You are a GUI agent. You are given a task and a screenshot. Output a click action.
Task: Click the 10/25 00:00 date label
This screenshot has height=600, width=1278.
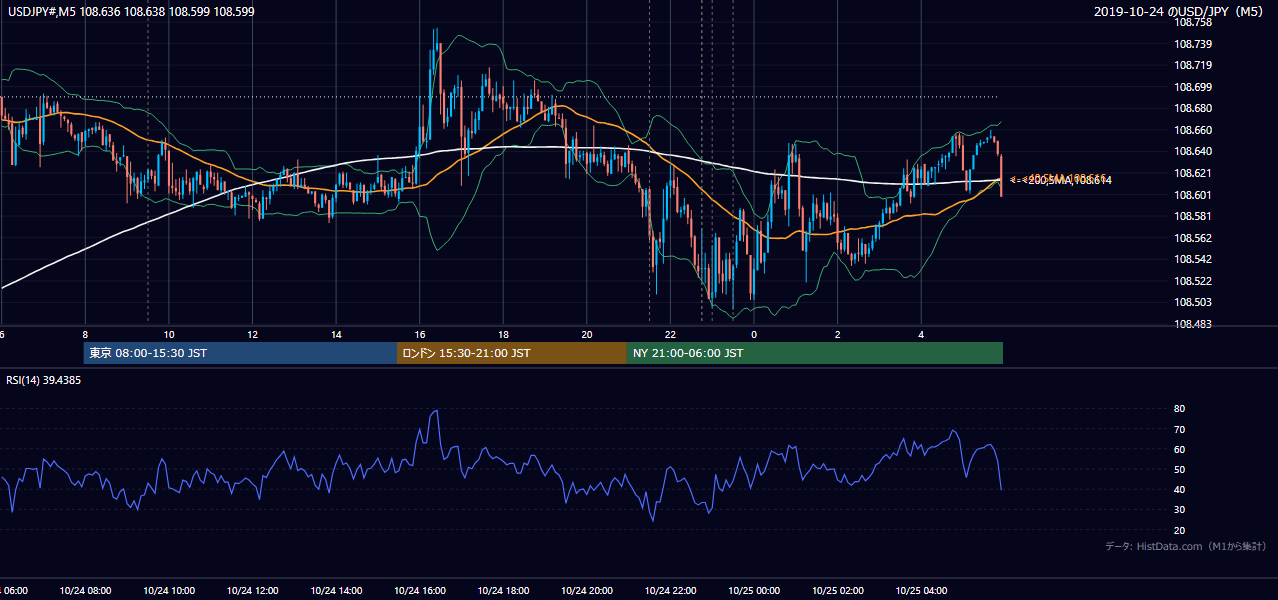pyautogui.click(x=754, y=590)
